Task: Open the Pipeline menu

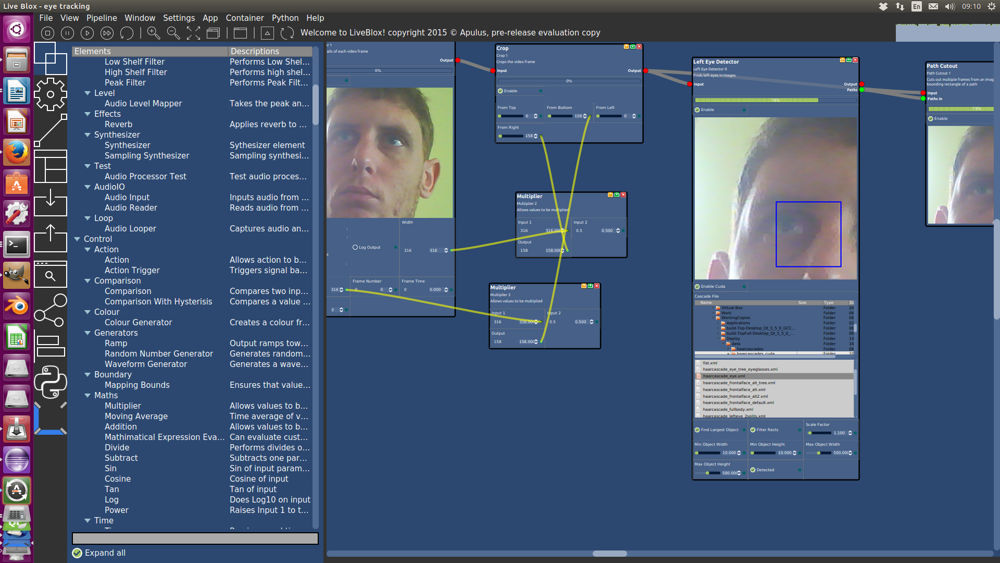Action: (101, 18)
